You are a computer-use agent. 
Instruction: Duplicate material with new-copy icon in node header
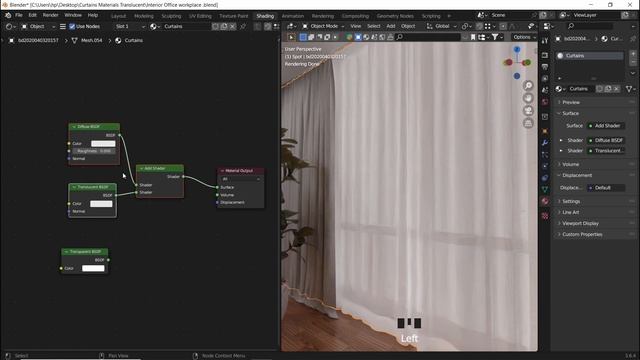[x=224, y=26]
